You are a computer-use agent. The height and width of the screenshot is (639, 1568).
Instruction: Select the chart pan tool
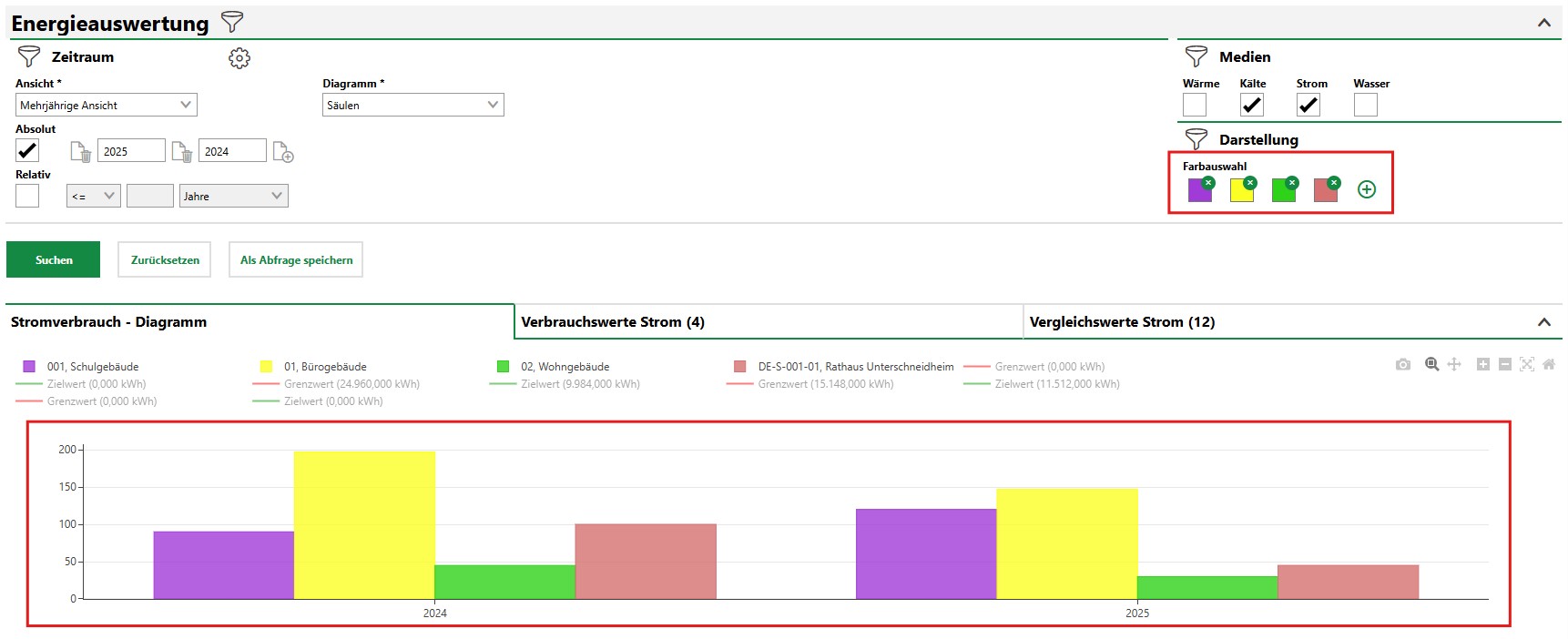tap(1454, 364)
